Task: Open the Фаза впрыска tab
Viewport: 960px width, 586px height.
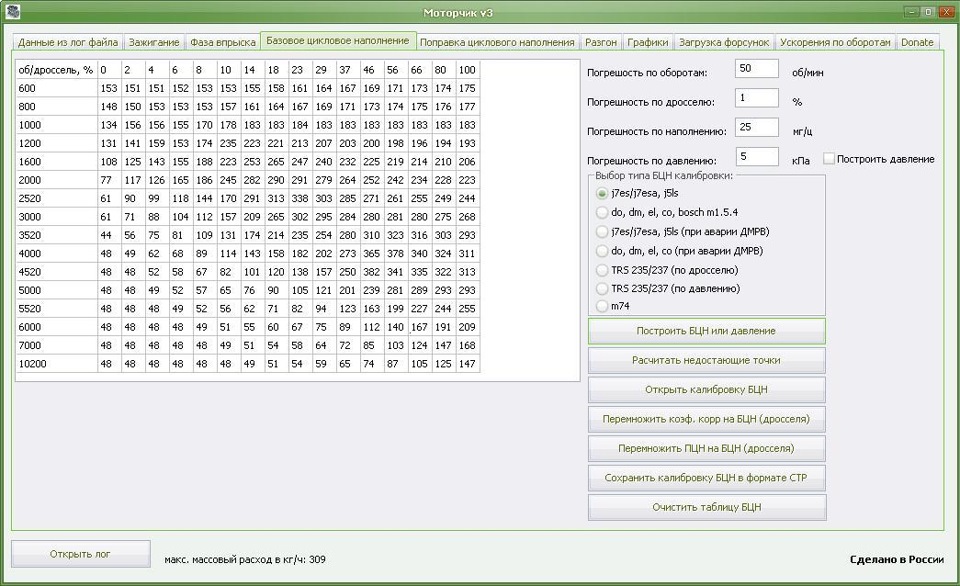Action: coord(222,42)
